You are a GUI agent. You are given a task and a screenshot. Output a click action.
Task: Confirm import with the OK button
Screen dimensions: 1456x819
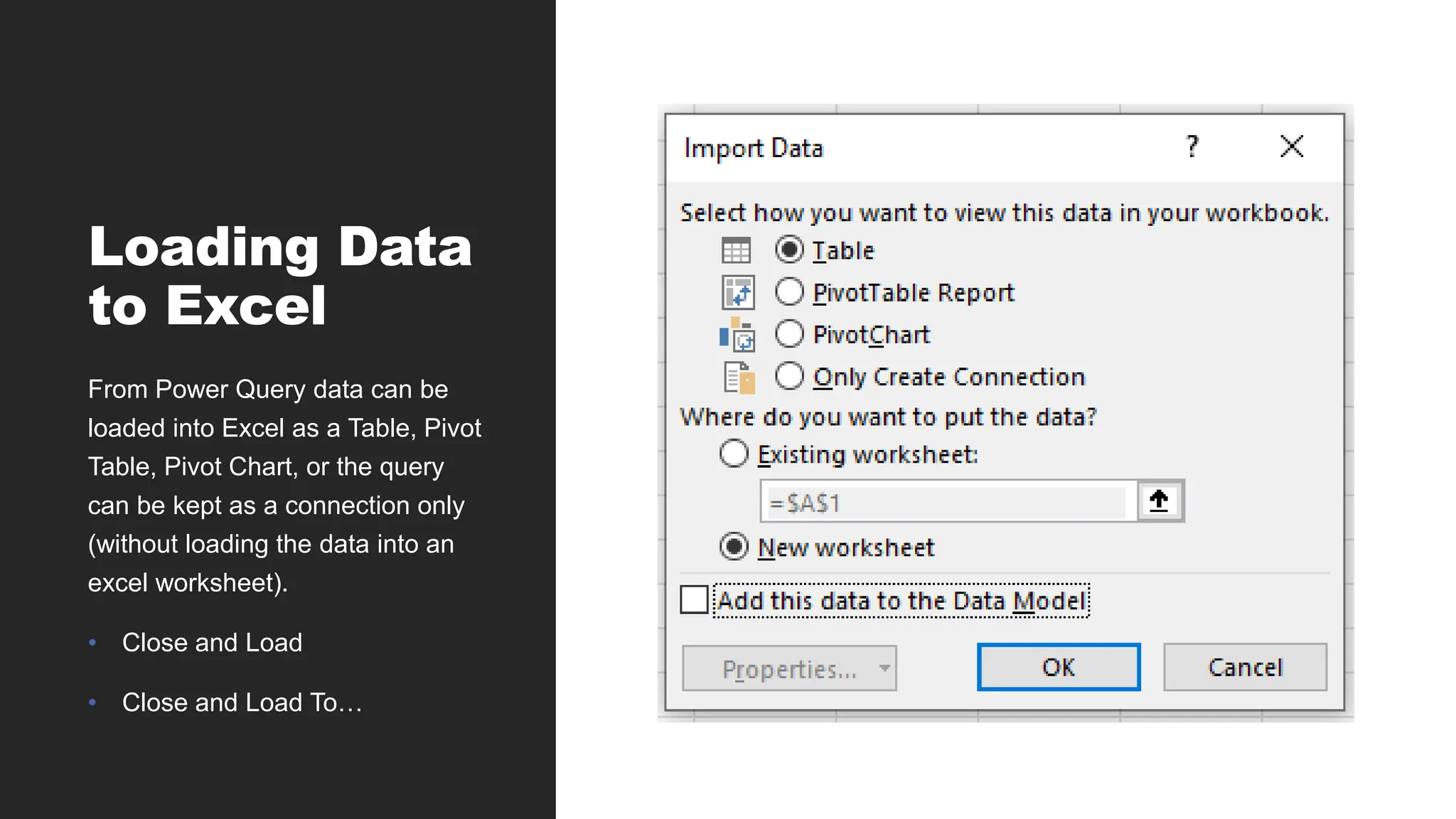pyautogui.click(x=1059, y=667)
